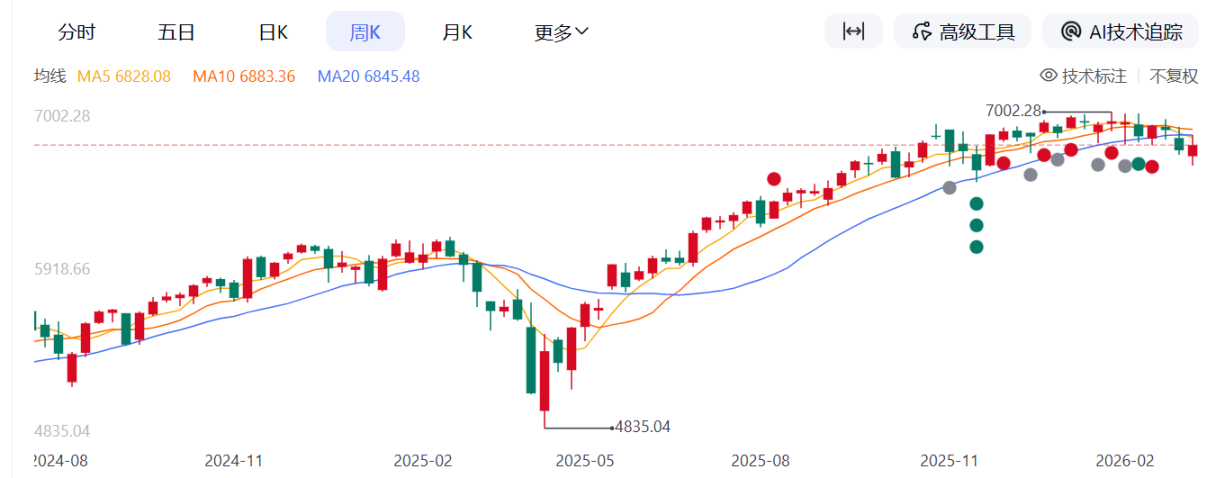This screenshot has width=1207, height=478.
Task: Click the MA10 6883.36 indicator label
Action: point(243,76)
